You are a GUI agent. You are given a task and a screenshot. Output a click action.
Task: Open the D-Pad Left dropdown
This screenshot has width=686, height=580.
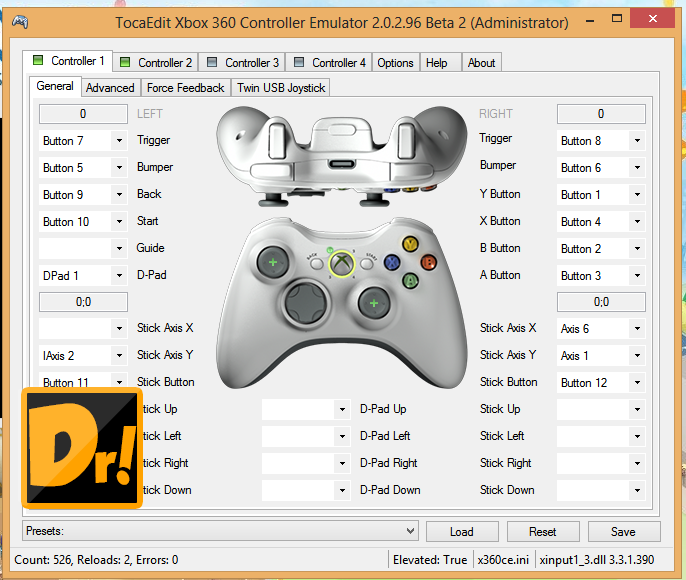pyautogui.click(x=306, y=437)
